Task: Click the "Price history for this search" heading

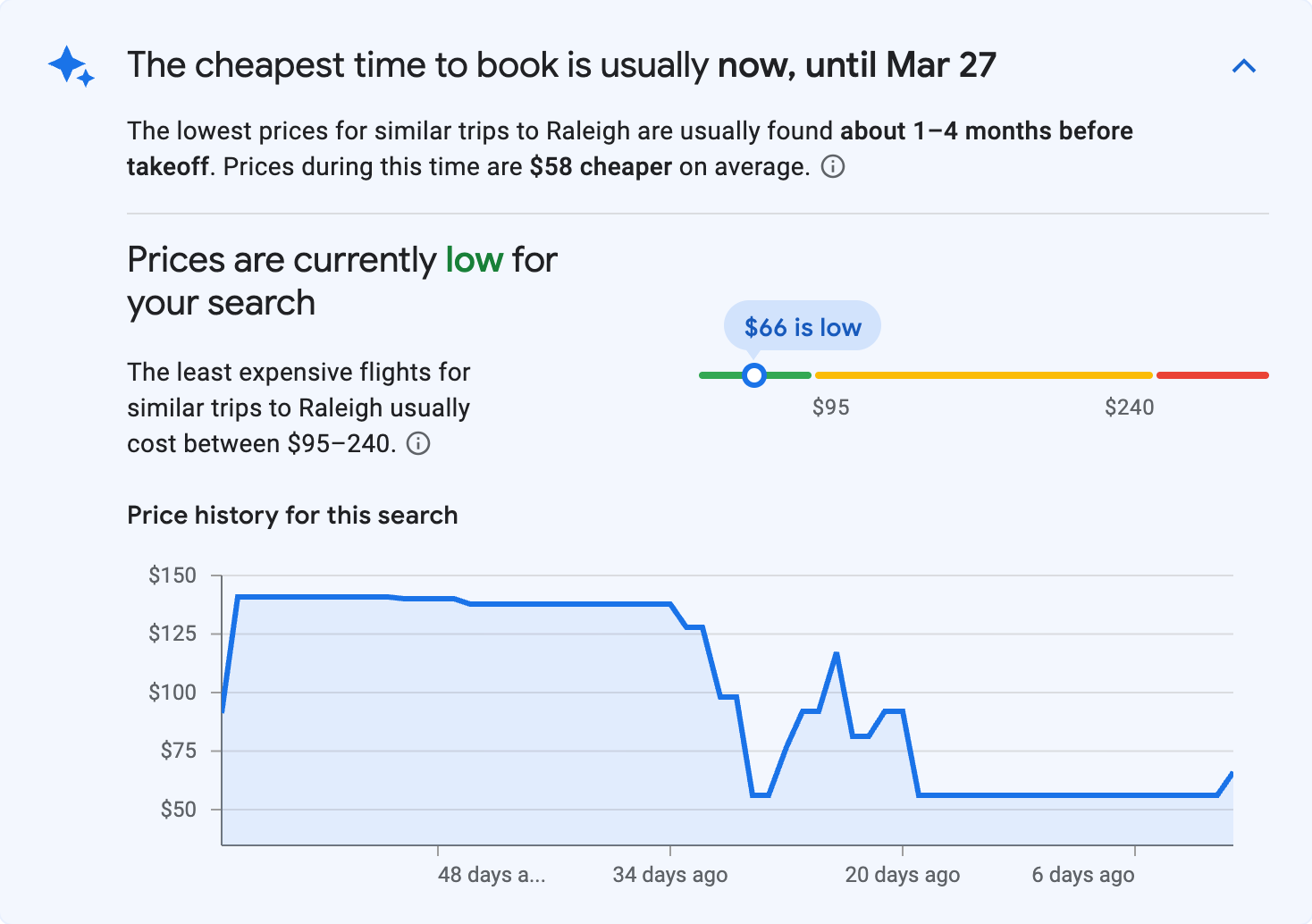Action: coord(292,515)
